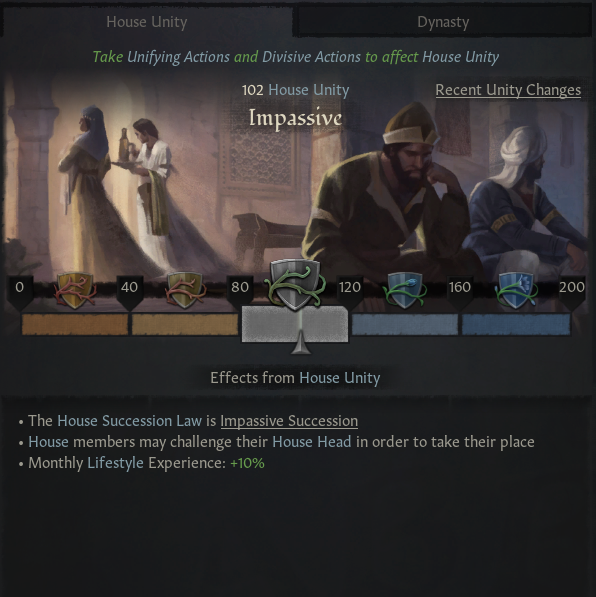This screenshot has width=596, height=597.
Task: Open the Impassive Succession link
Action: (289, 421)
